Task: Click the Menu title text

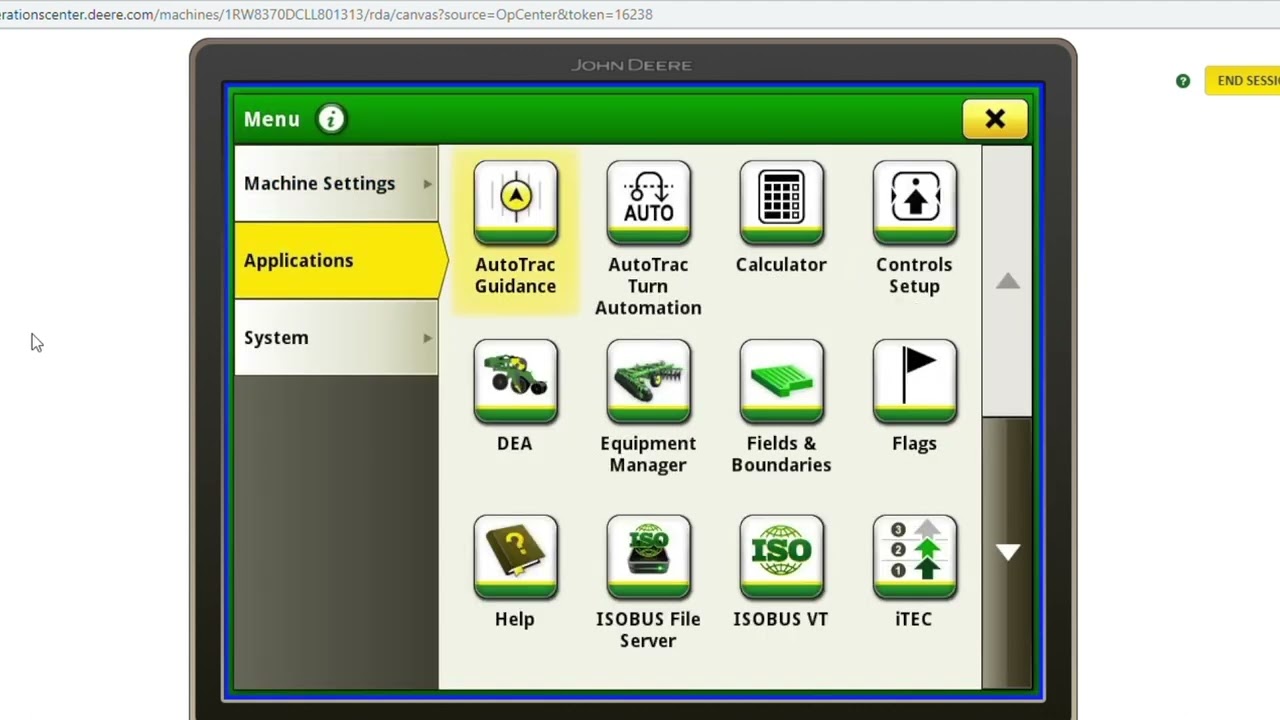Action: click(x=272, y=119)
